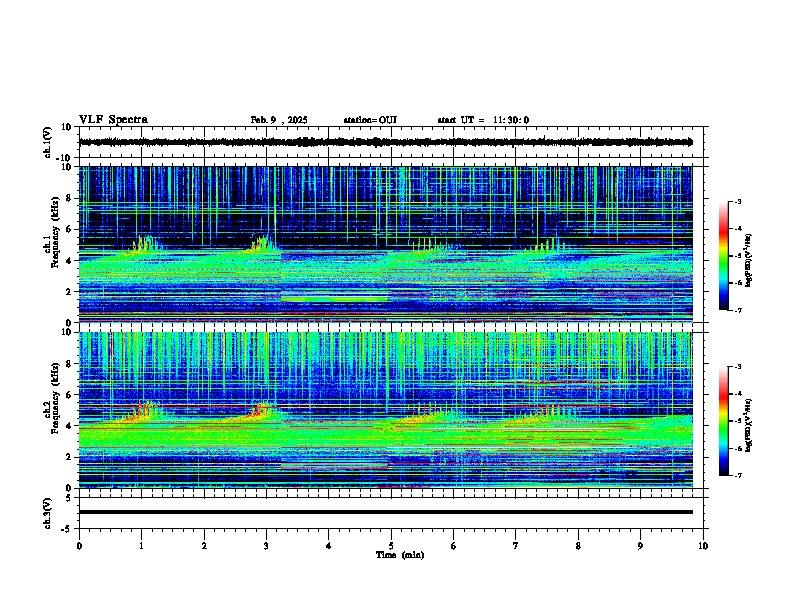Click the ch.1 color bar "log(PSD)" label
This screenshot has height=612, width=792.
tap(749, 261)
